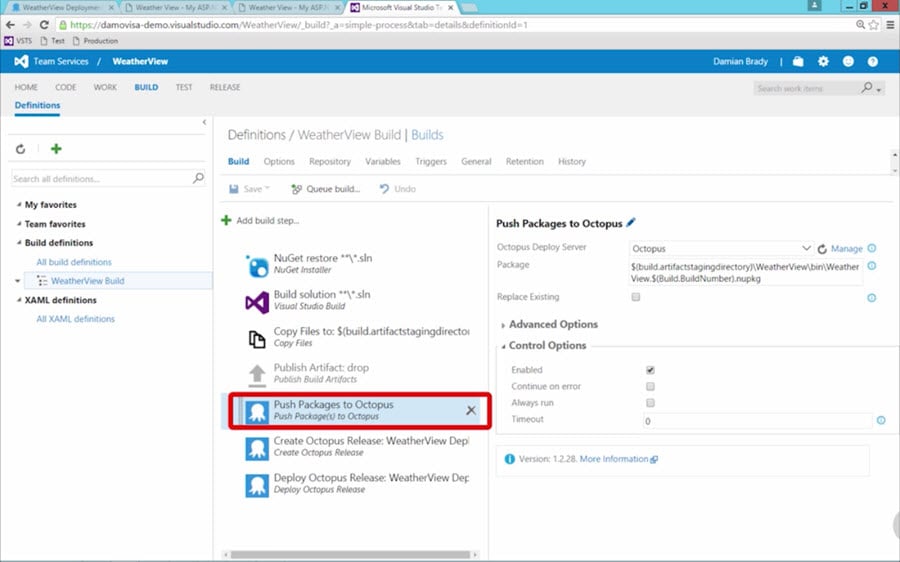Collapse the Team favorites tree node

(x=19, y=224)
